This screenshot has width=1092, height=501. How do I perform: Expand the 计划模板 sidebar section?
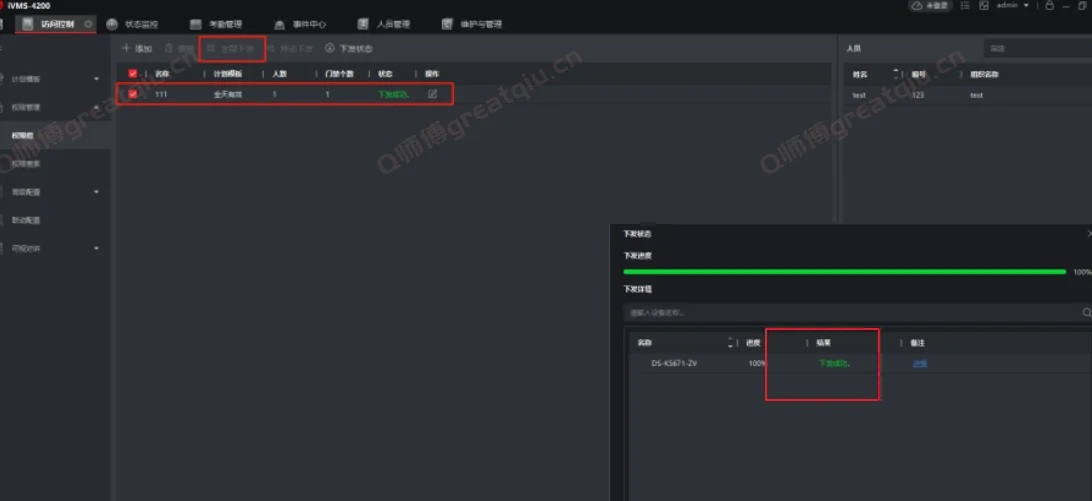point(96,79)
